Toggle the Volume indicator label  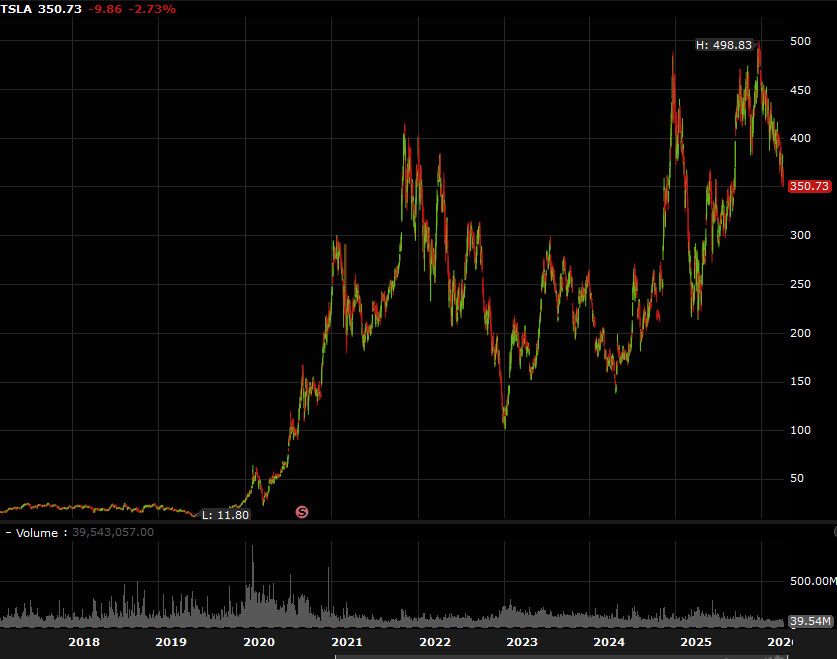pyautogui.click(x=39, y=533)
